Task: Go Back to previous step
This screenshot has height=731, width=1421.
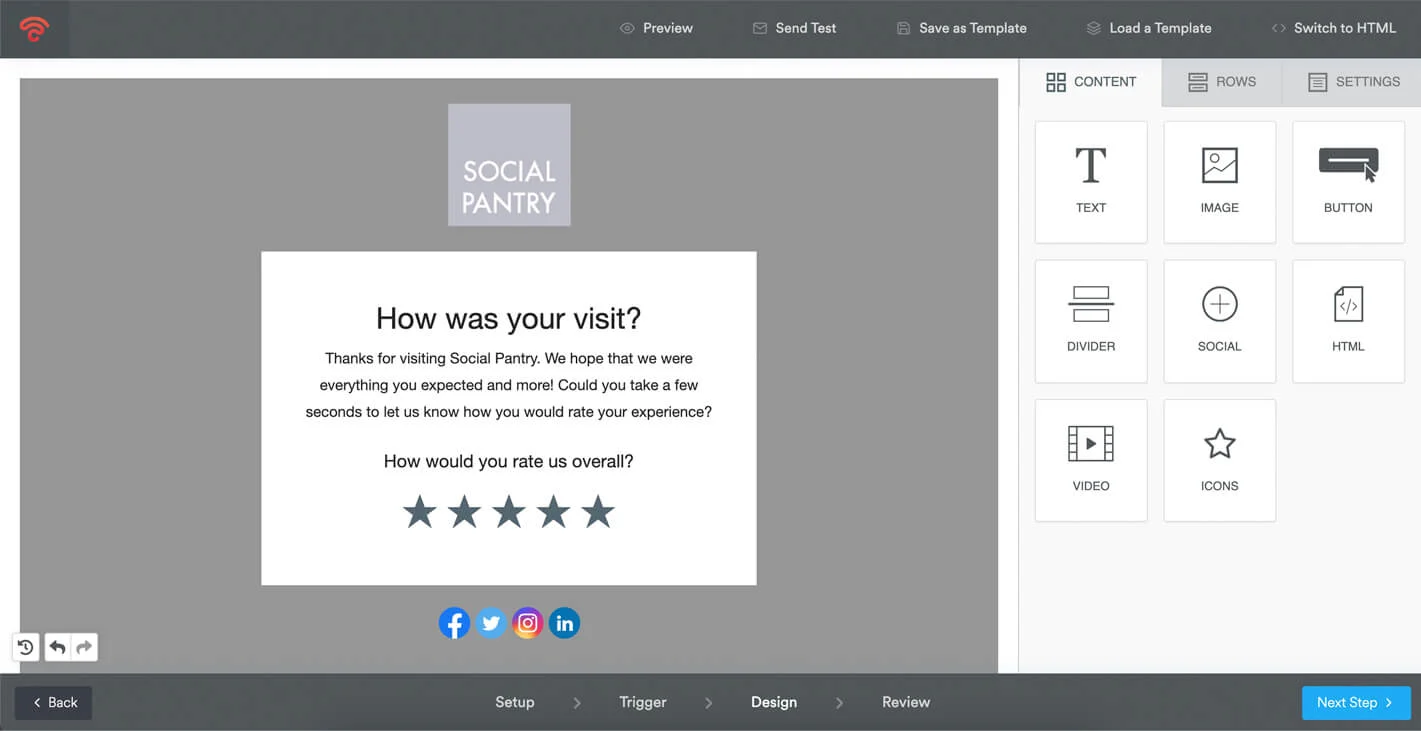Action: tap(54, 702)
